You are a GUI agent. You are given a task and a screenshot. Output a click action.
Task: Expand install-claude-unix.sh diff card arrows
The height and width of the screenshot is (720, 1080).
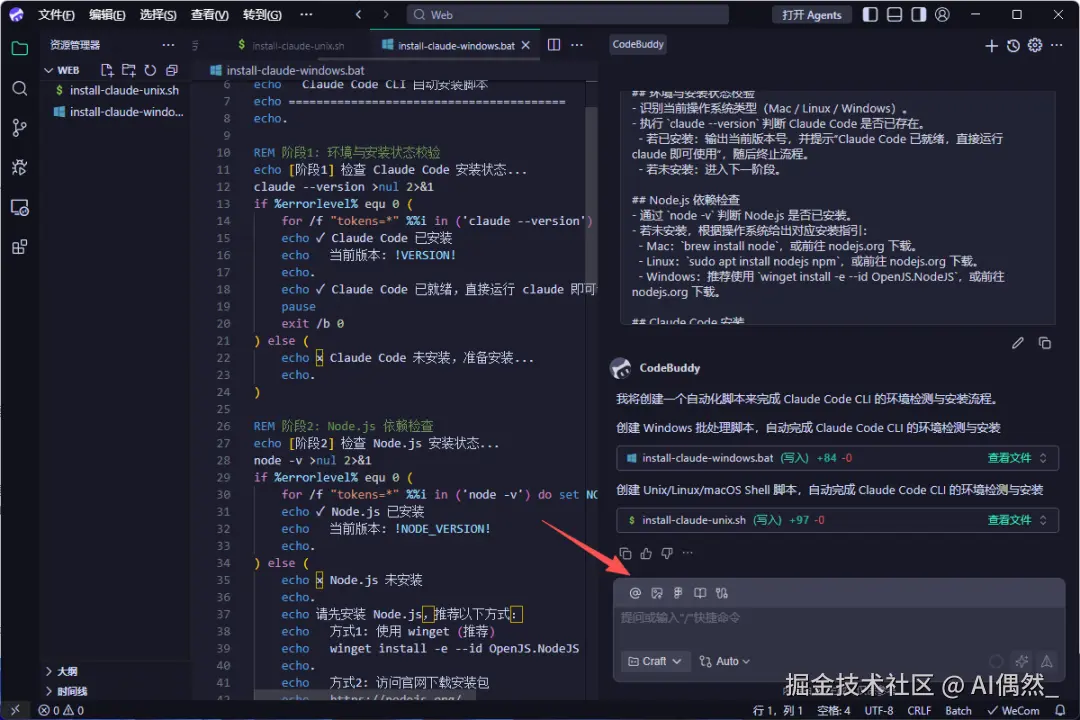(x=1043, y=520)
